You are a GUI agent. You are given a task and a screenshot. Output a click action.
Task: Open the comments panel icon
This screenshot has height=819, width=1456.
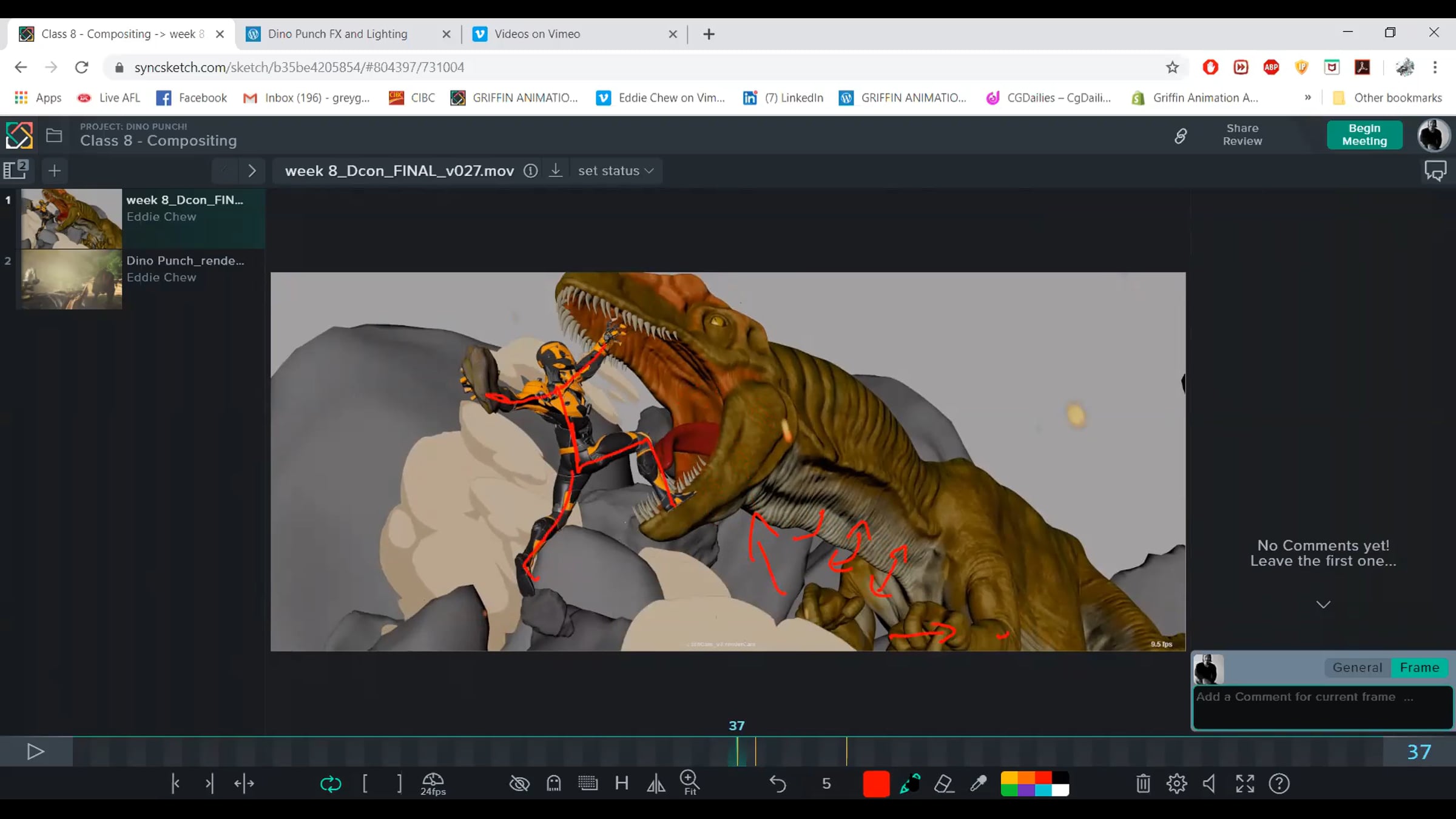(1435, 171)
